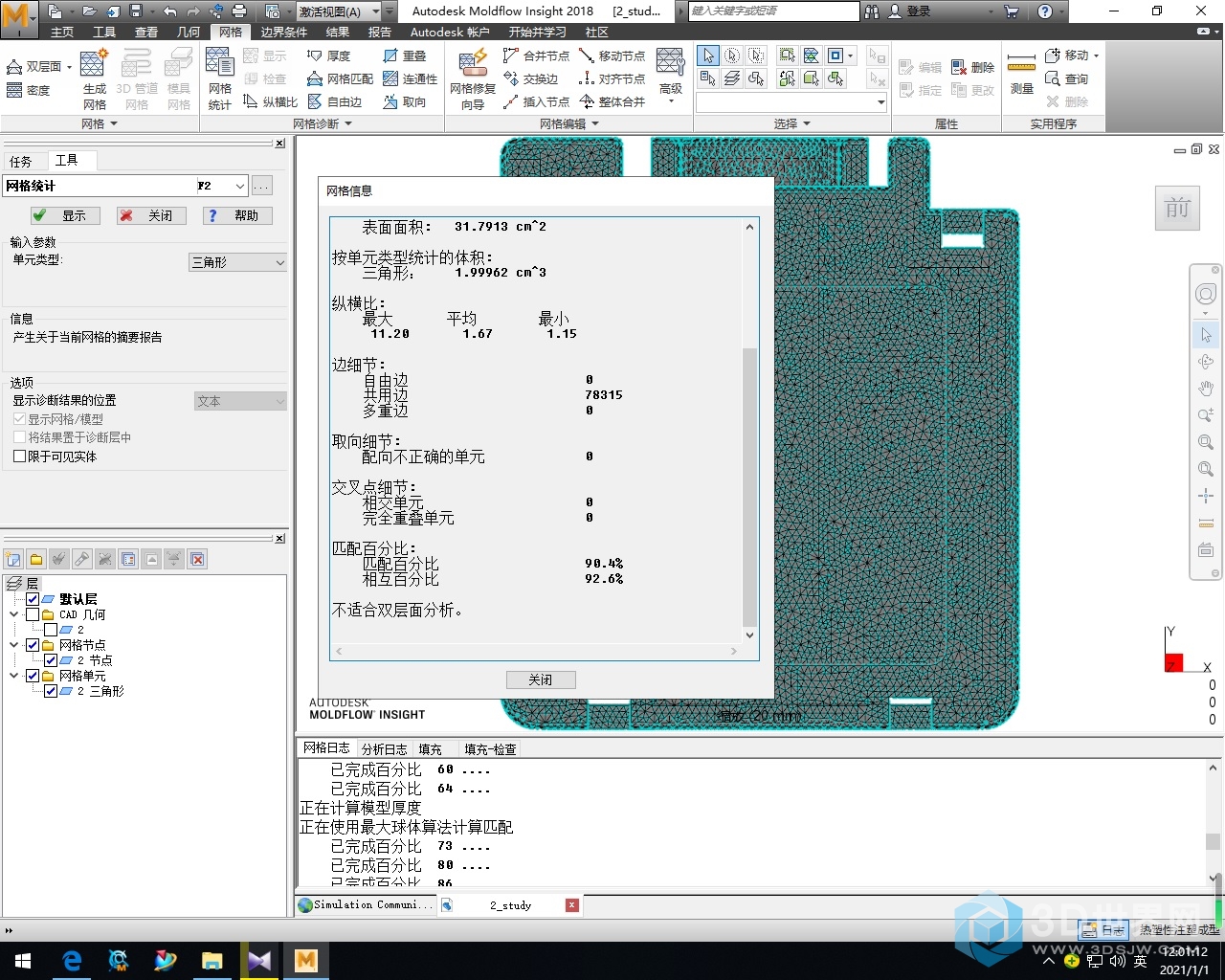1225x980 pixels.
Task: Uncheck the 2 三角形 layer checkbox
Action: click(x=51, y=691)
